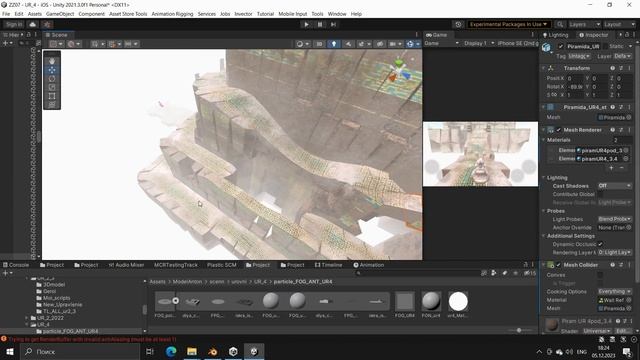Viewport: 640px width, 360px height.
Task: Select the ur4_Mat white sphere thumbnail
Action: tap(458, 302)
